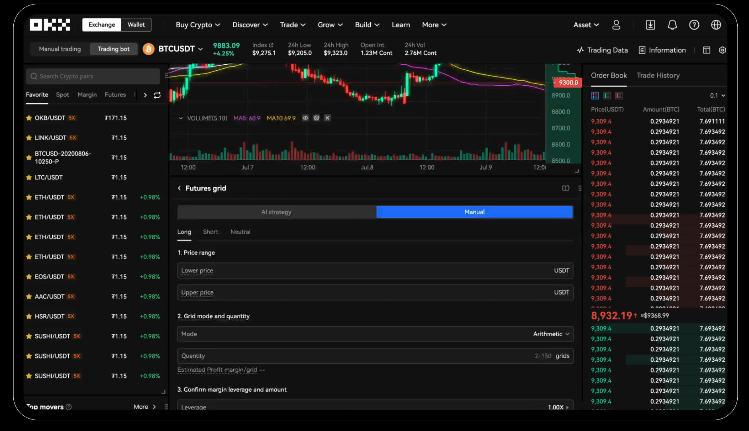Image resolution: width=749 pixels, height=431 pixels.
Task: Select the Manual strategy button
Action: click(475, 212)
